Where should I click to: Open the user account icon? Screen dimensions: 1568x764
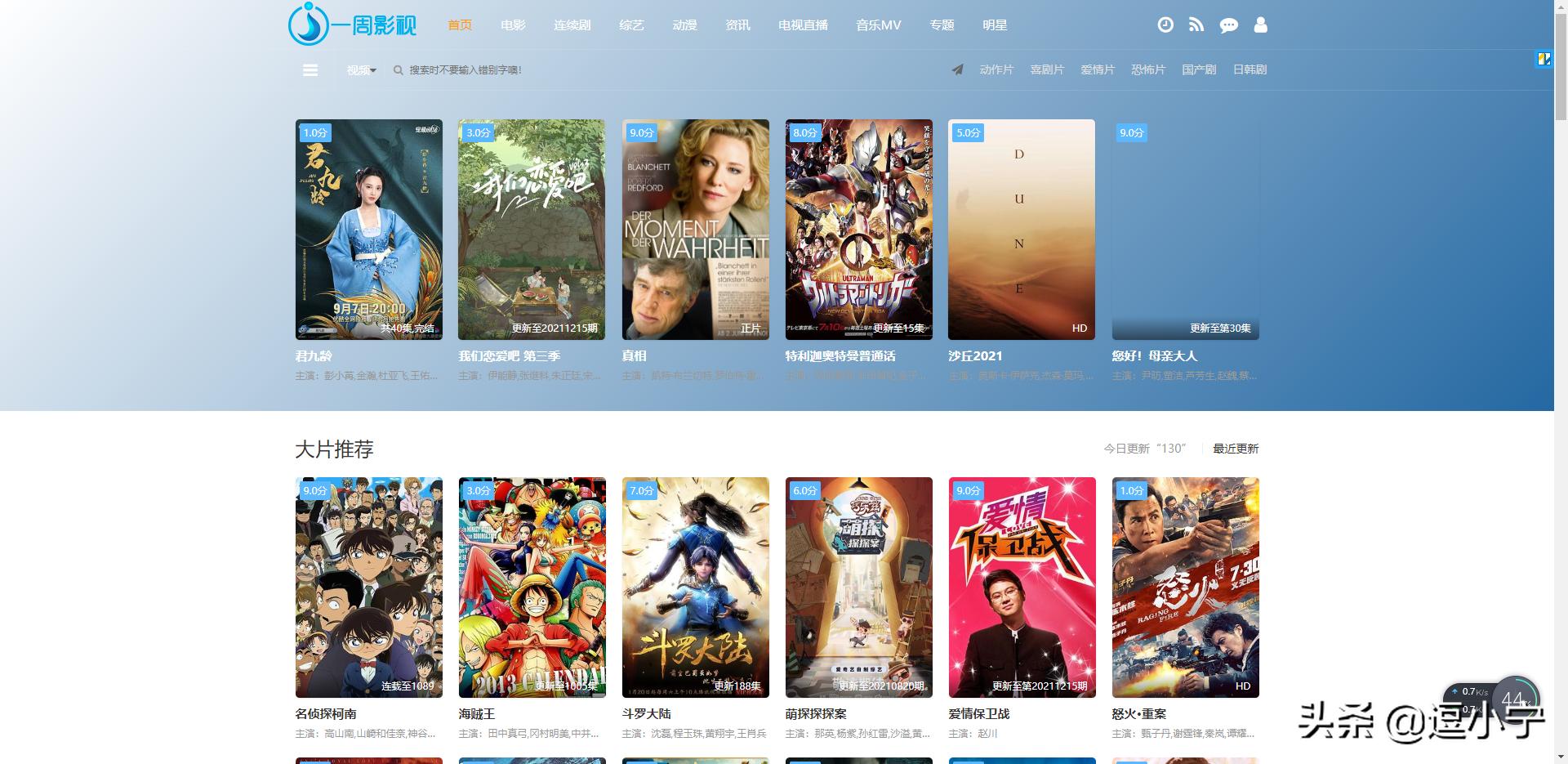tap(1261, 25)
